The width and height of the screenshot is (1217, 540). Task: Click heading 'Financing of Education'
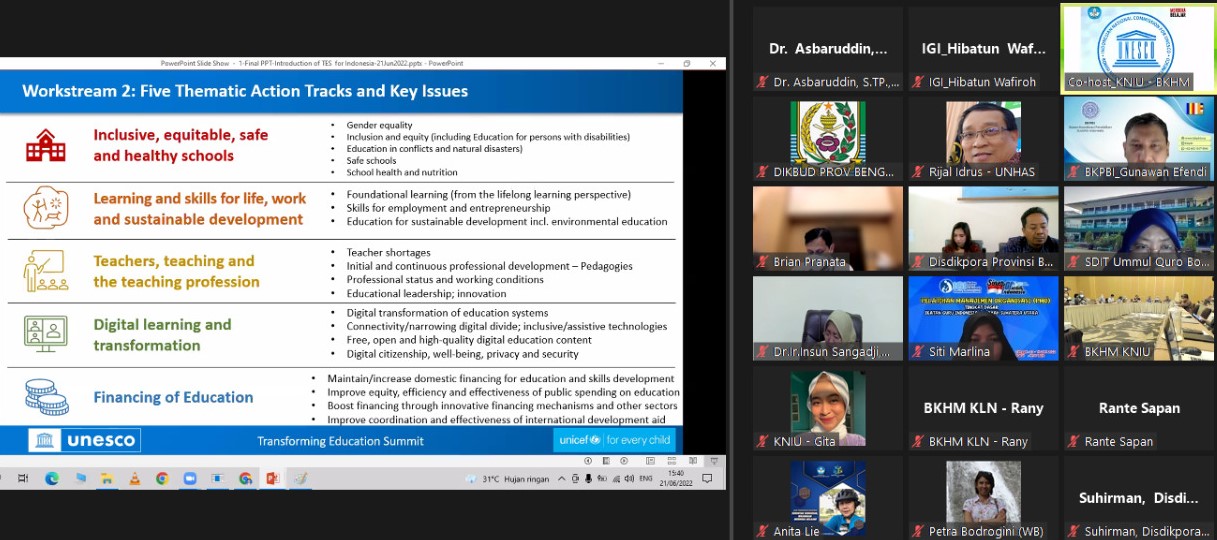[173, 397]
